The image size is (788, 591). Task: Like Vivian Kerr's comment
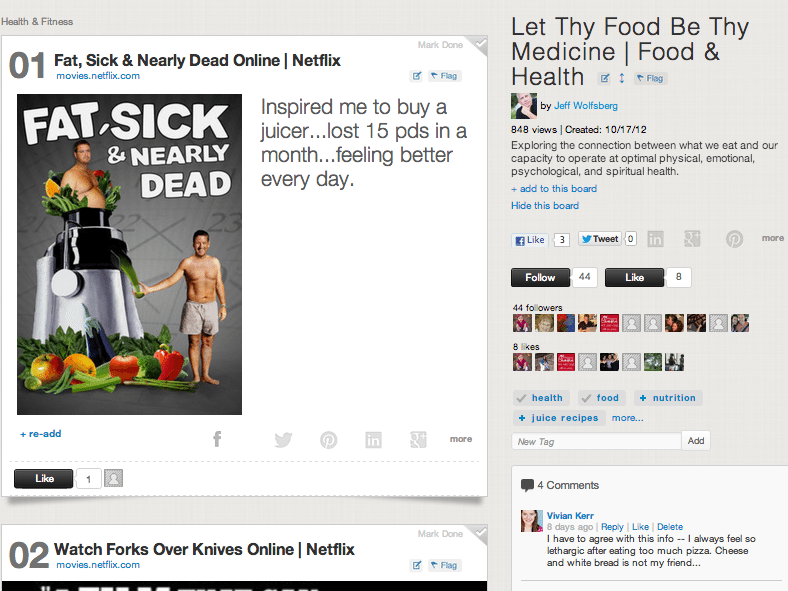click(x=640, y=527)
